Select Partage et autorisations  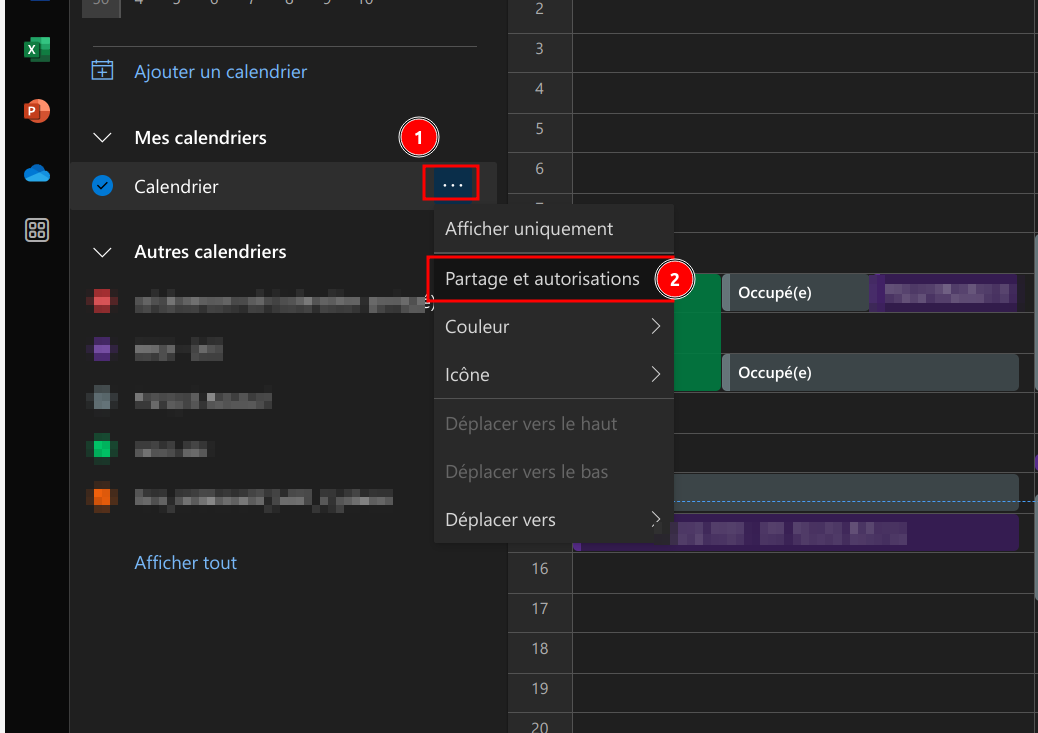pyautogui.click(x=542, y=279)
